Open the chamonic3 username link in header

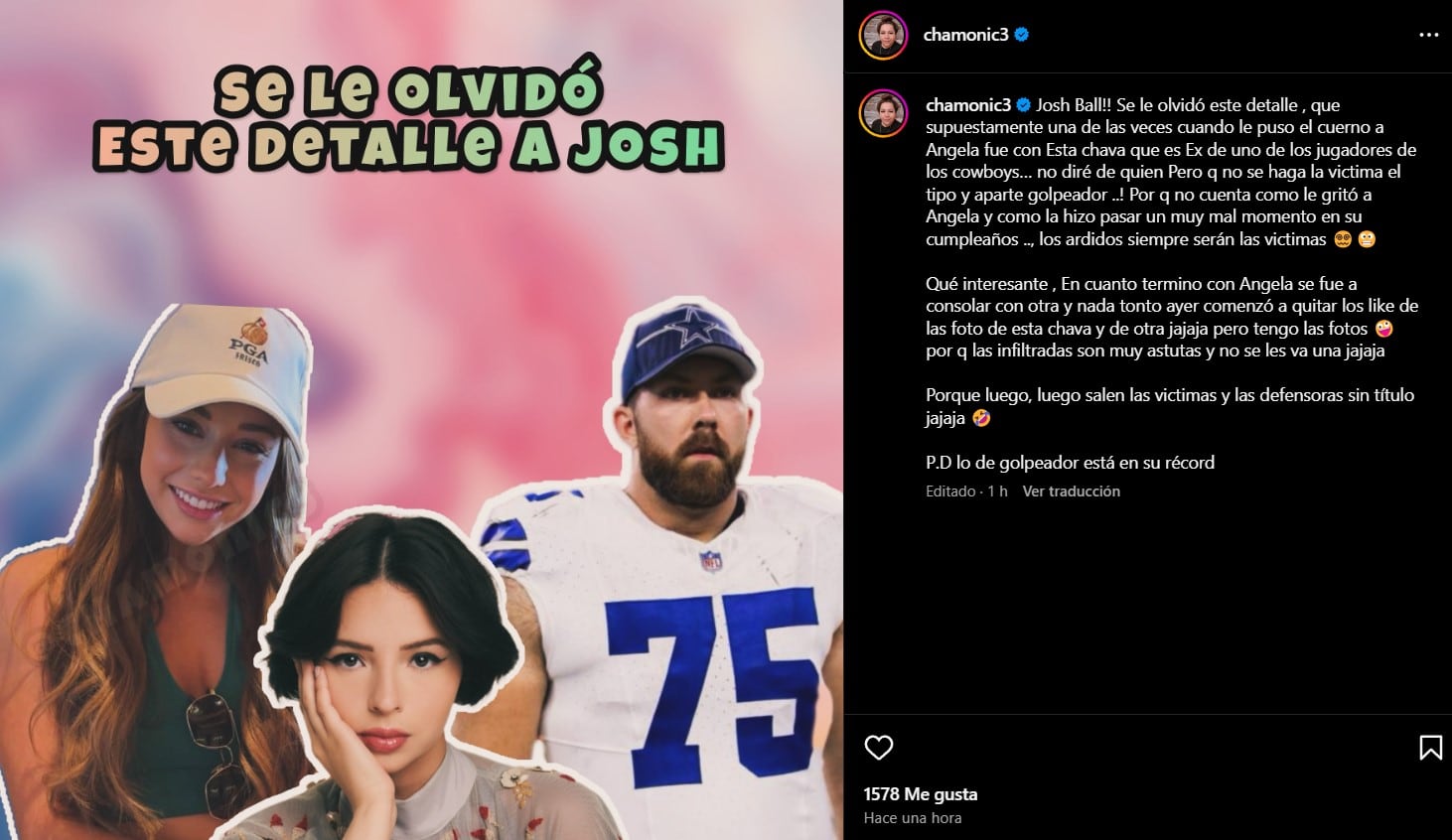[965, 35]
